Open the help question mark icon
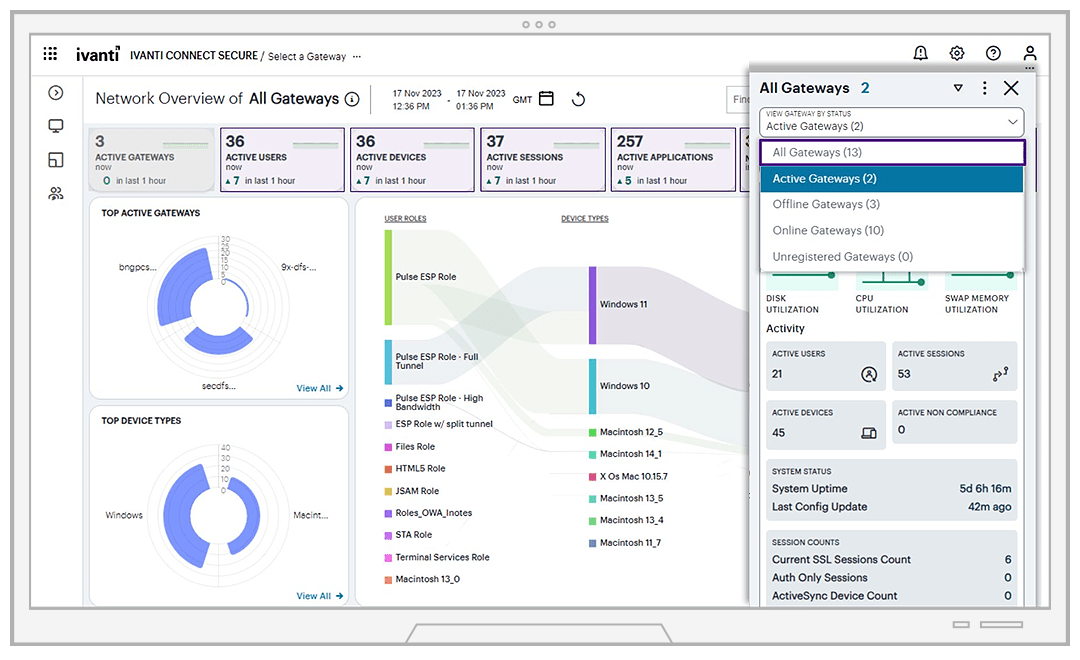1080x660 pixels. click(x=993, y=53)
